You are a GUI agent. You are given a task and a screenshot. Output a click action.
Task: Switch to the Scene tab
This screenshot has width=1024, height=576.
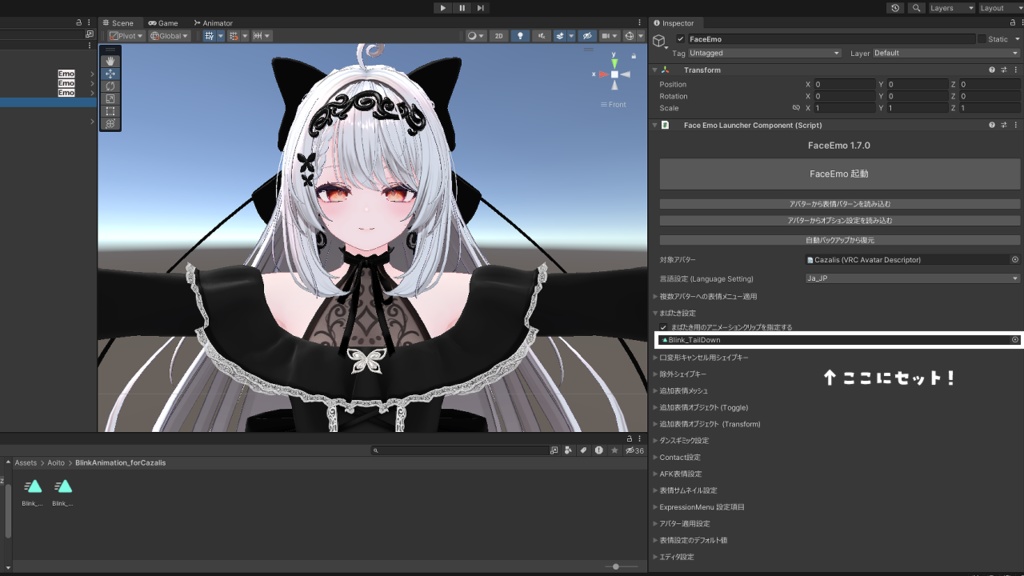click(118, 23)
